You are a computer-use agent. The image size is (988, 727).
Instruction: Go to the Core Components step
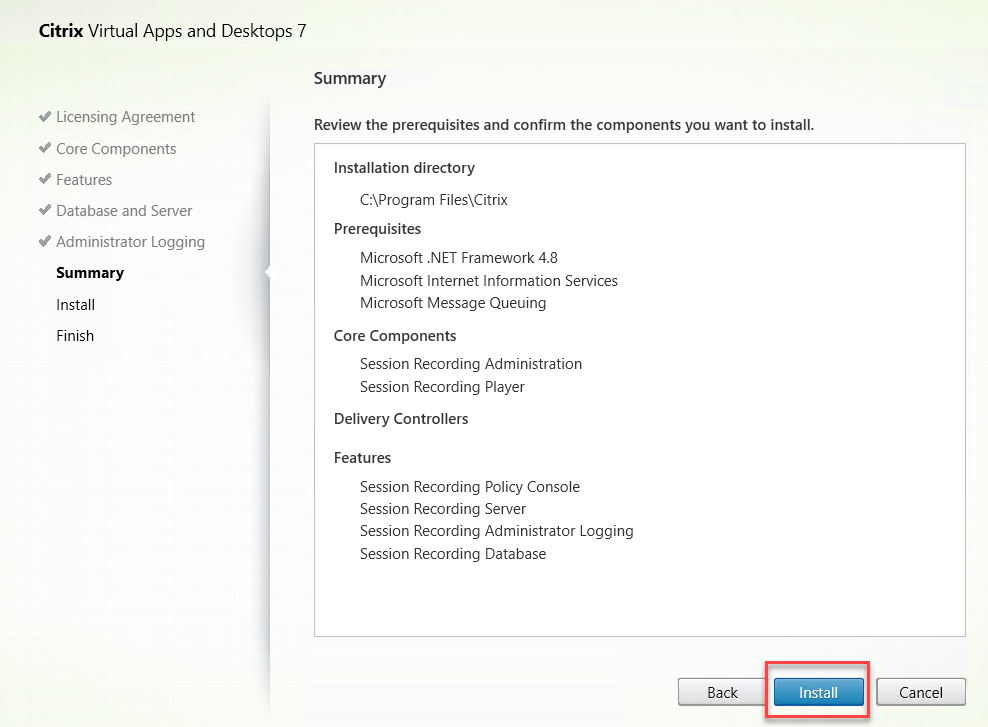click(x=116, y=149)
